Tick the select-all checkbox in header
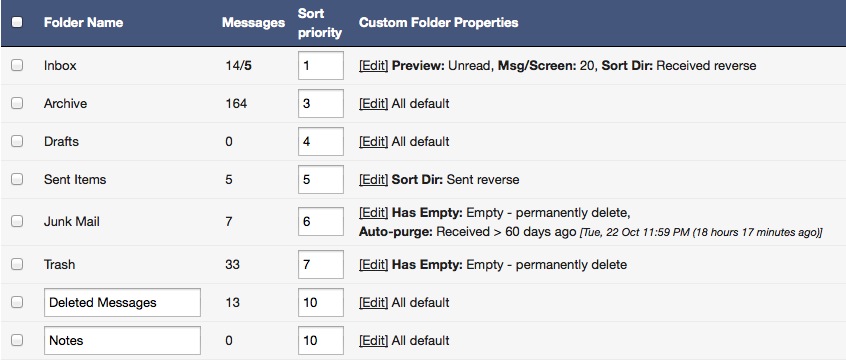Screen dimensions: 846x360 pos(17,22)
